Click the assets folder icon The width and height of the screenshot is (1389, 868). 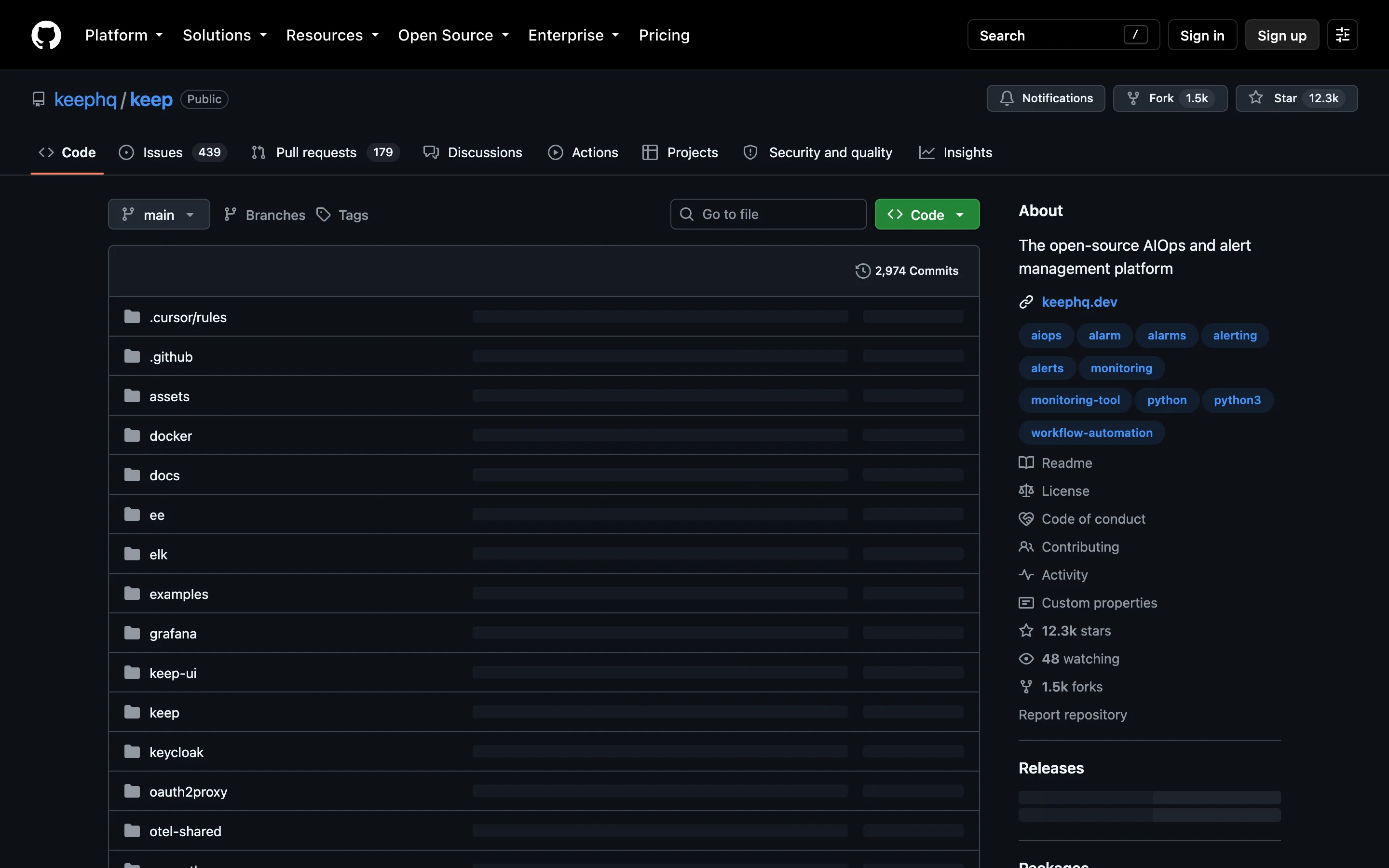tap(132, 396)
